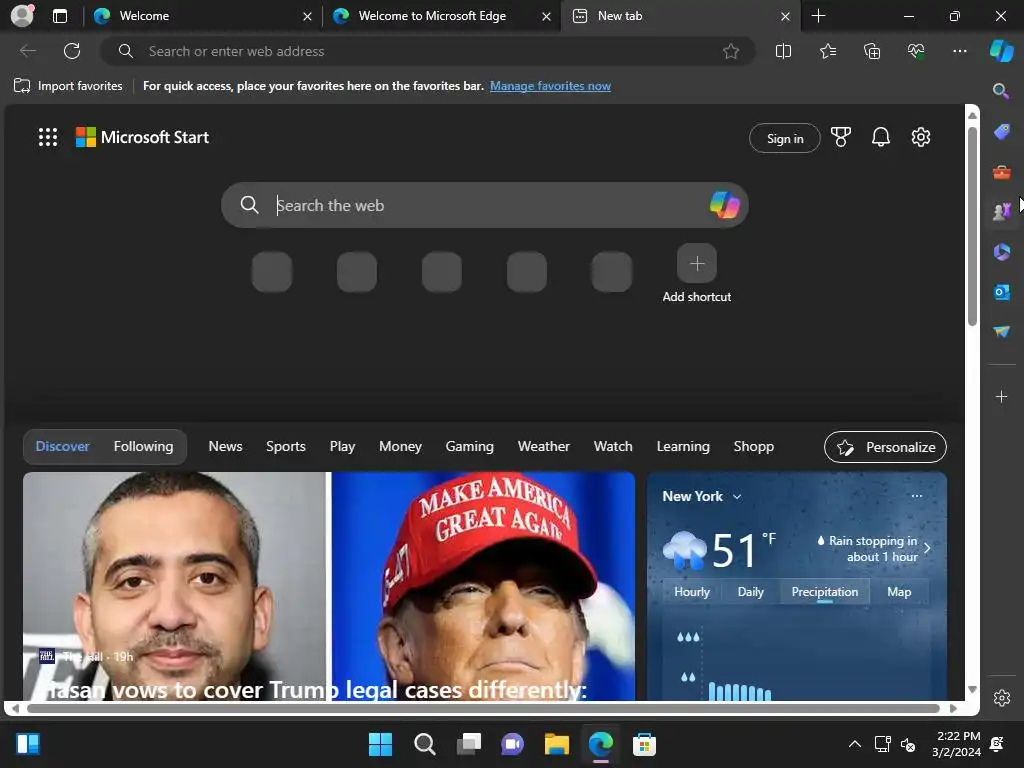Viewport: 1024px width, 768px height.
Task: Open weather card more options menu
Action: (x=917, y=496)
